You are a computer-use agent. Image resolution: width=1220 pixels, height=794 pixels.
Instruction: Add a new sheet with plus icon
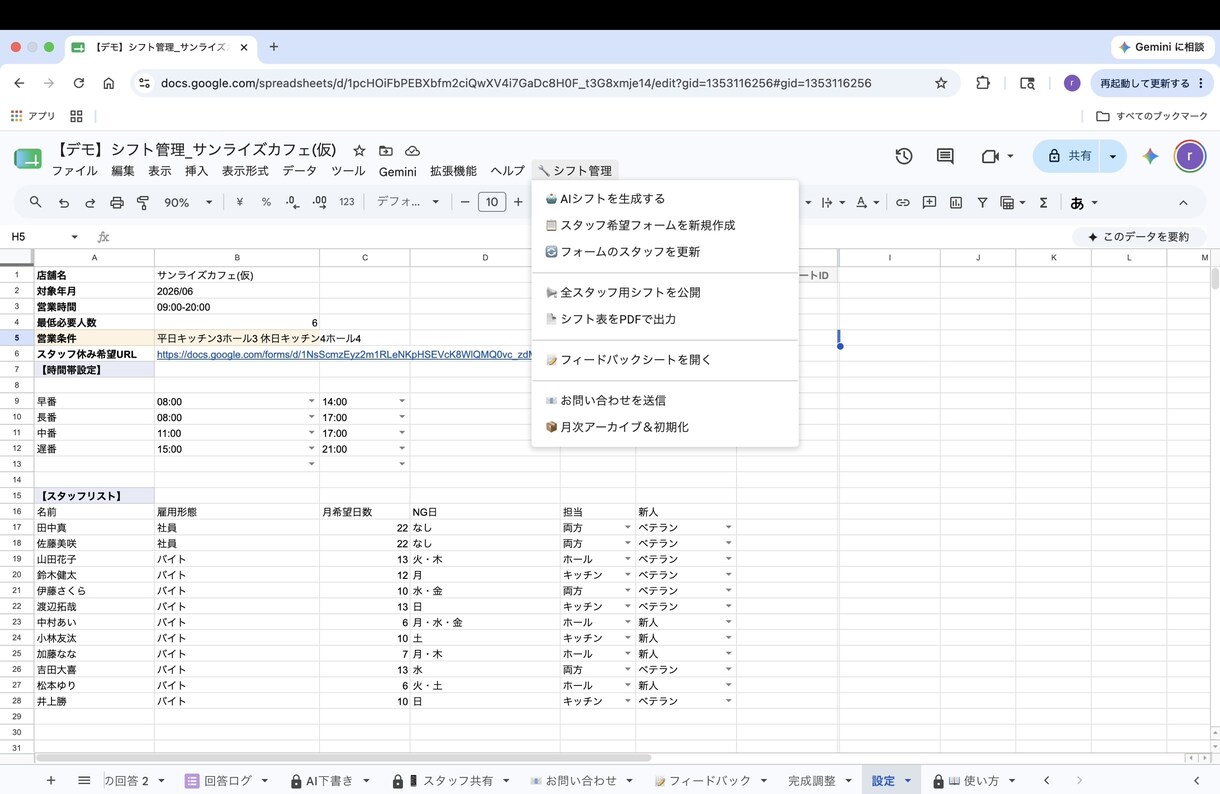click(51, 780)
